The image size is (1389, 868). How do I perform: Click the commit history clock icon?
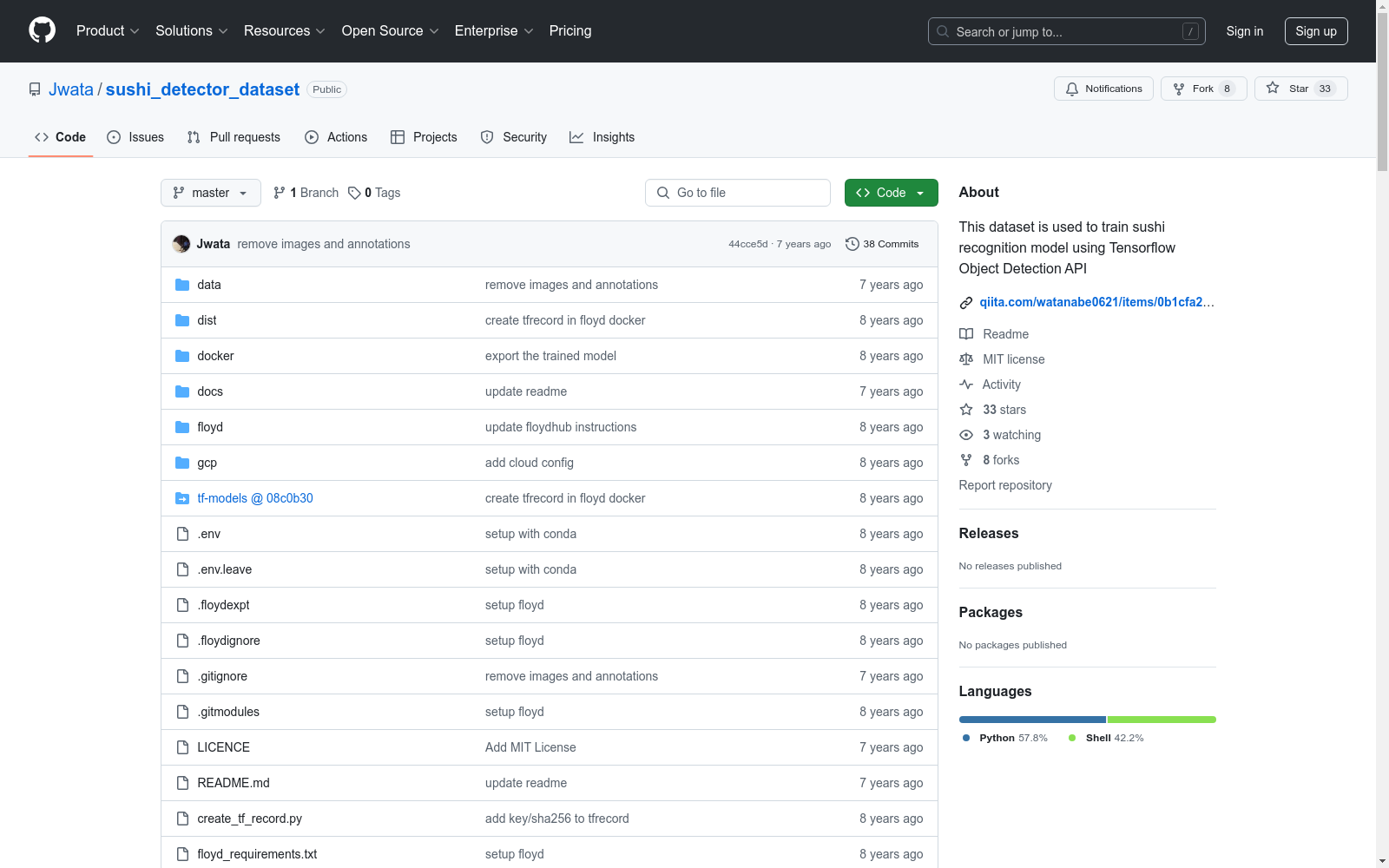[852, 244]
